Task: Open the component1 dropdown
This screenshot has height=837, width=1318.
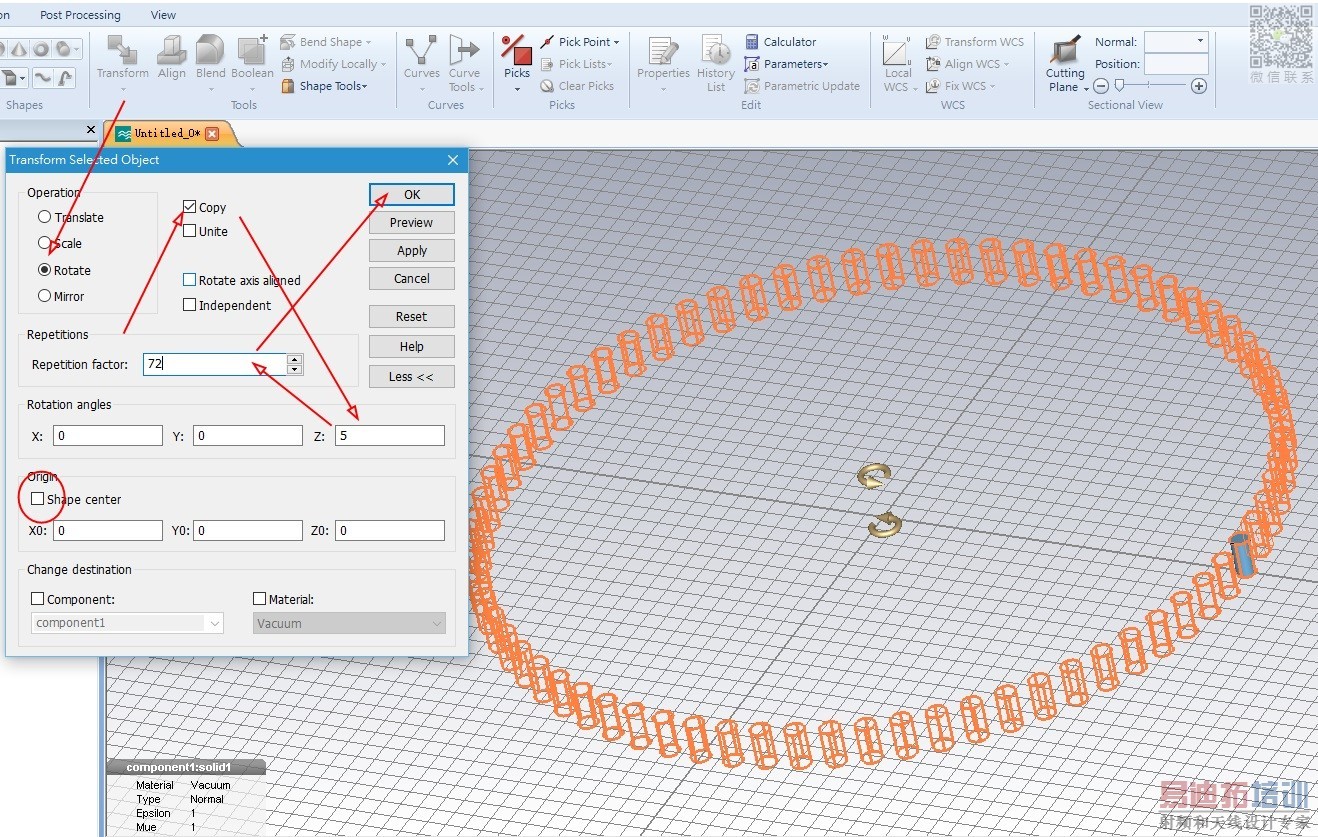Action: click(127, 623)
